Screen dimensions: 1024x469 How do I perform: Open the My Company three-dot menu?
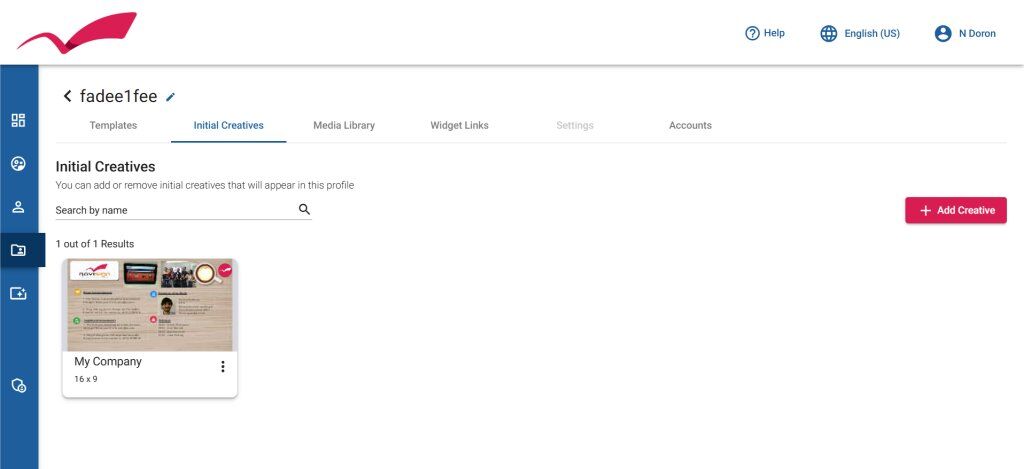pos(222,367)
